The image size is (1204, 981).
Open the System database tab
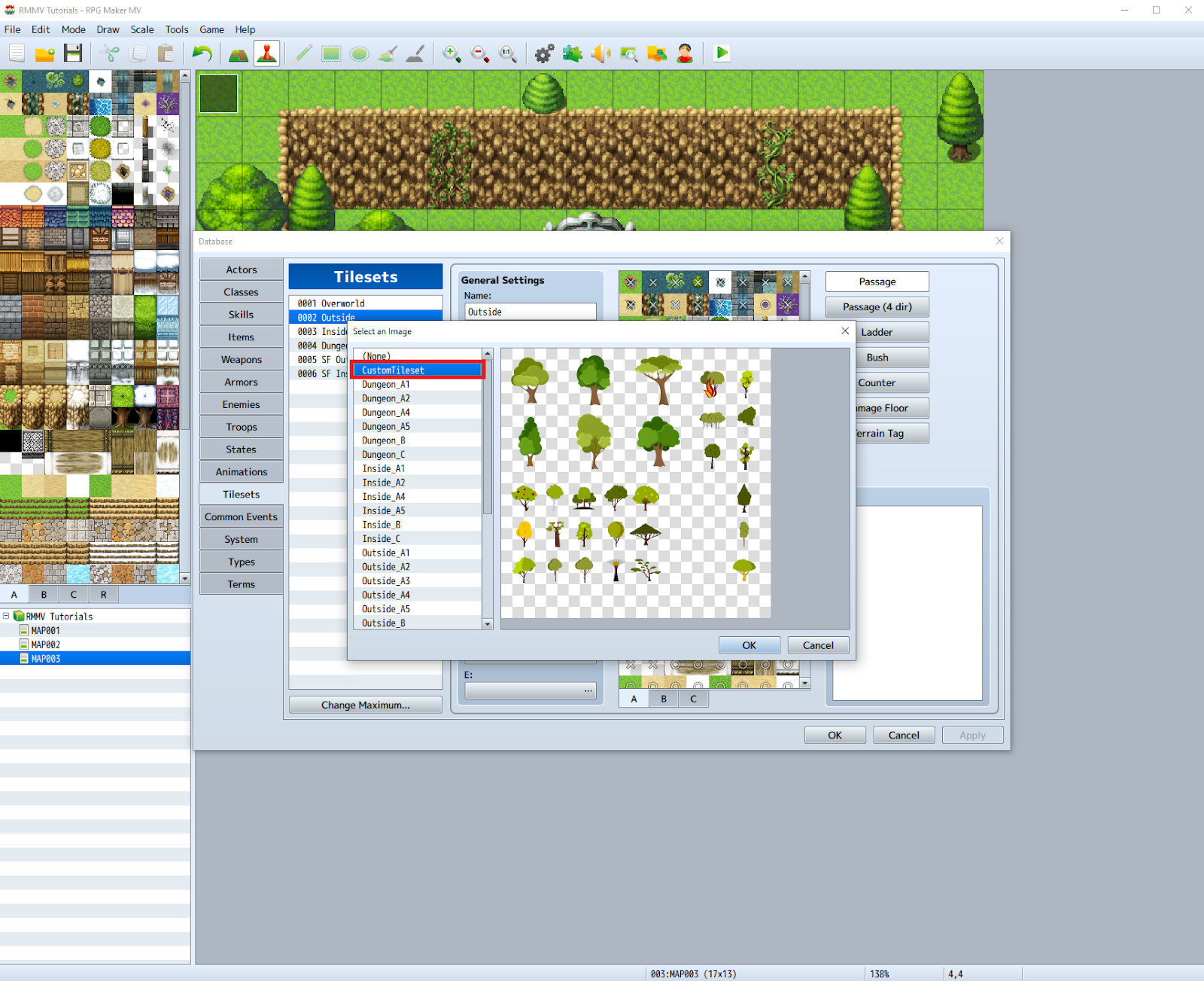coord(242,539)
